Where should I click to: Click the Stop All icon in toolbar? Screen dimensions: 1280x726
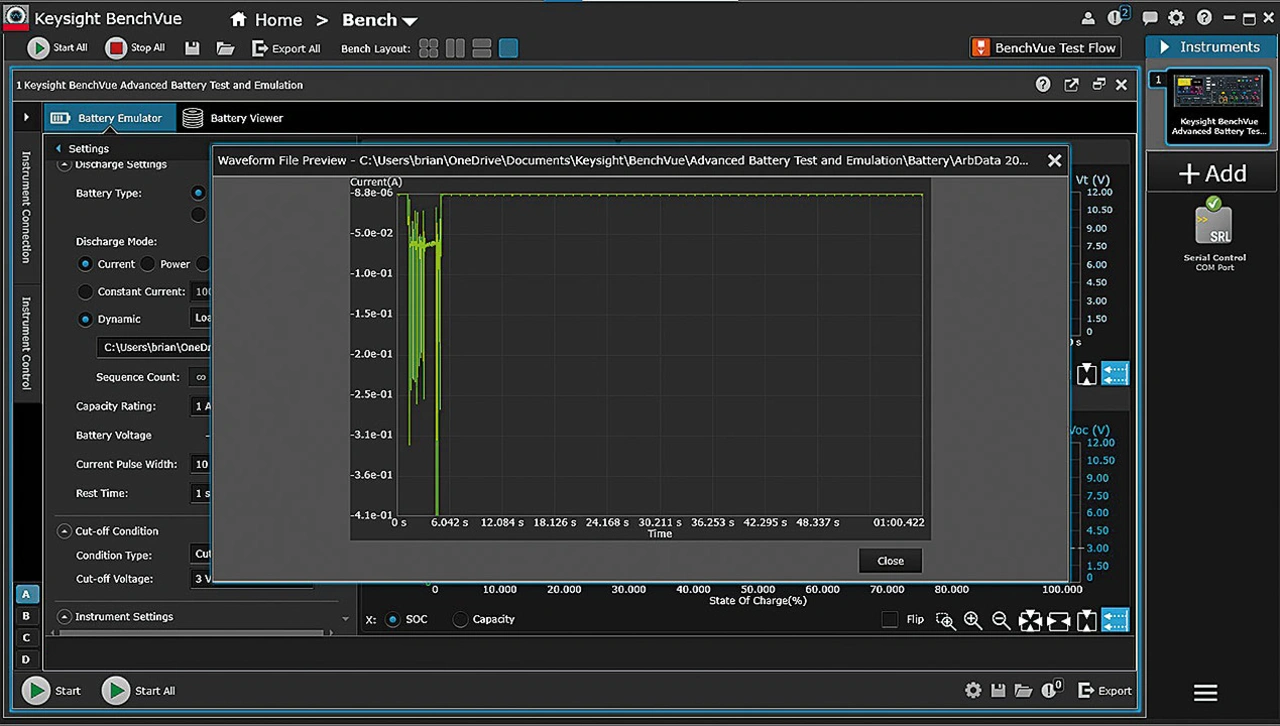(117, 48)
